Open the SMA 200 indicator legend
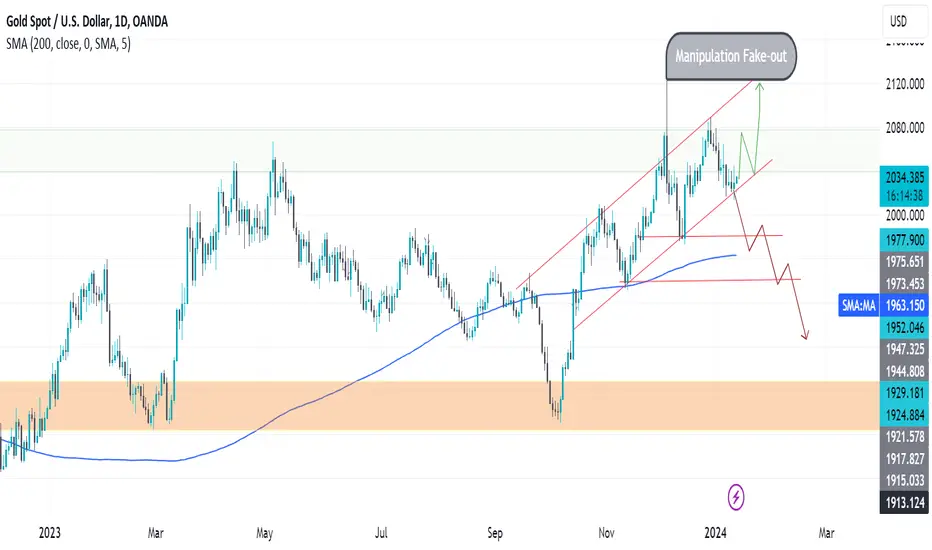The height and width of the screenshot is (550, 932). pyautogui.click(x=68, y=43)
